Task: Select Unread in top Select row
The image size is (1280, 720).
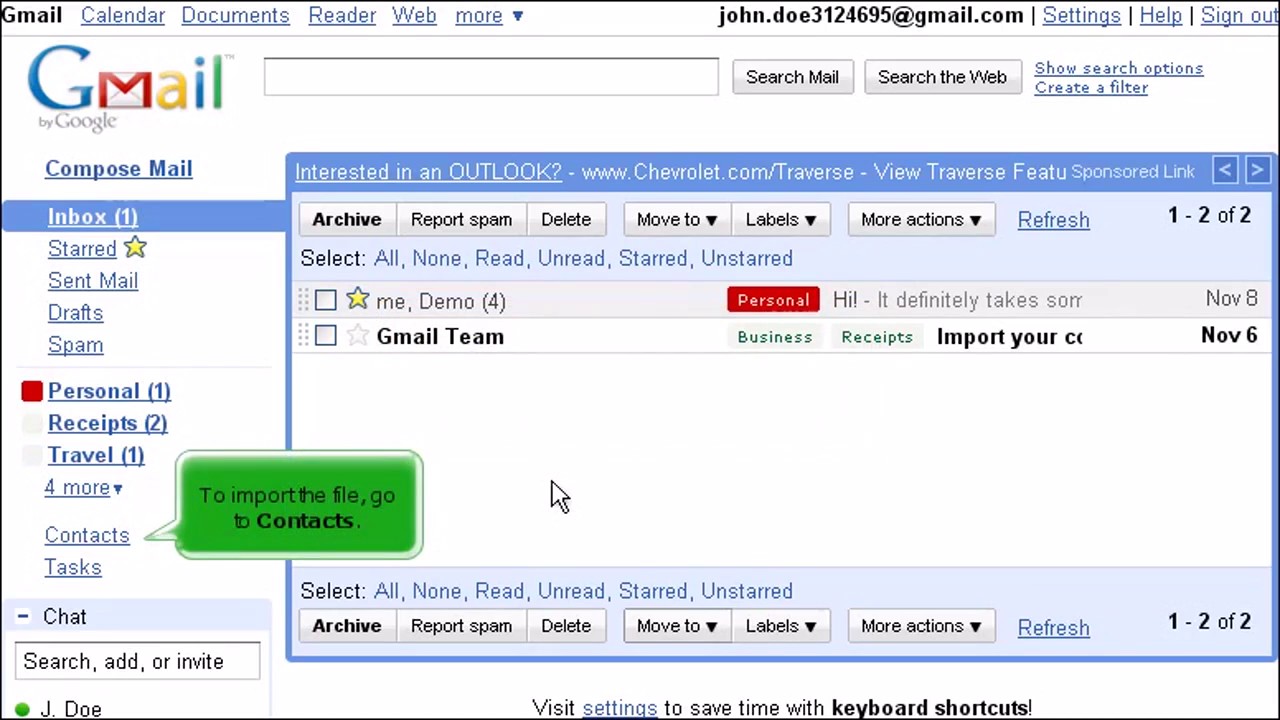Action: pyautogui.click(x=571, y=258)
